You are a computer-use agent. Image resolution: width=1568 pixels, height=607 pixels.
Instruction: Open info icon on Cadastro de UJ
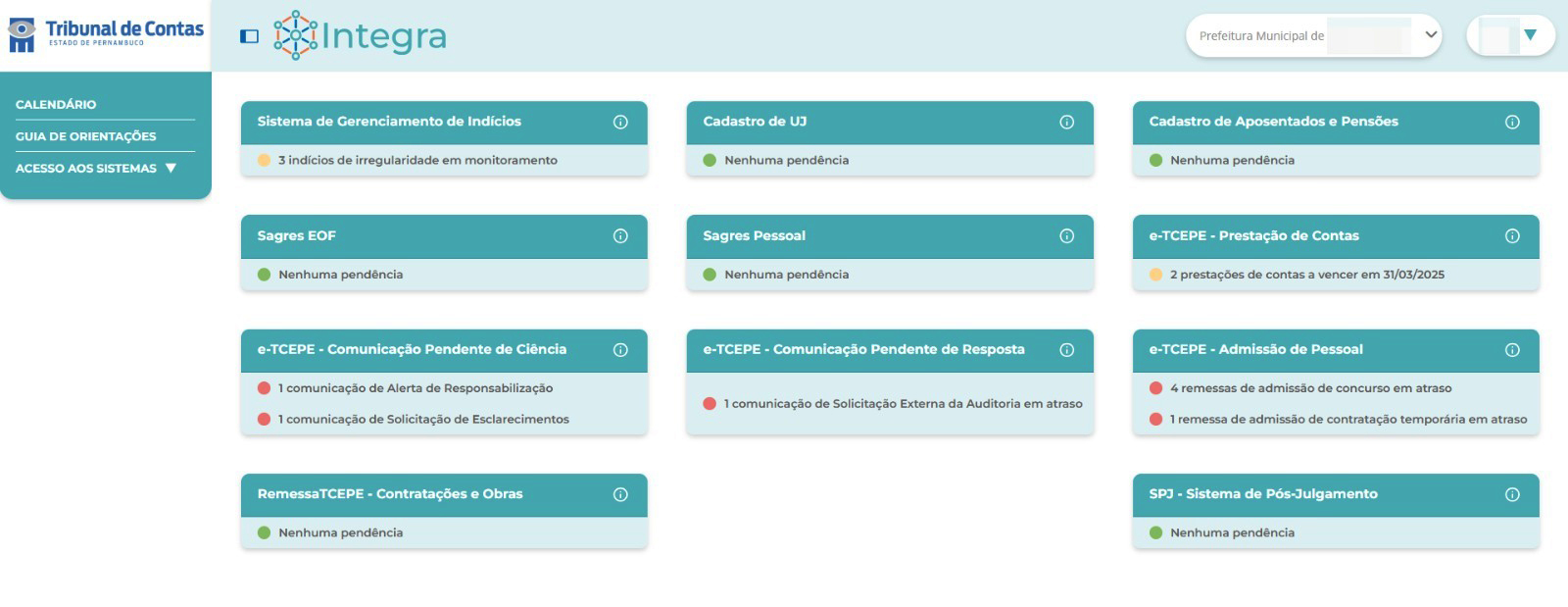(x=1066, y=123)
